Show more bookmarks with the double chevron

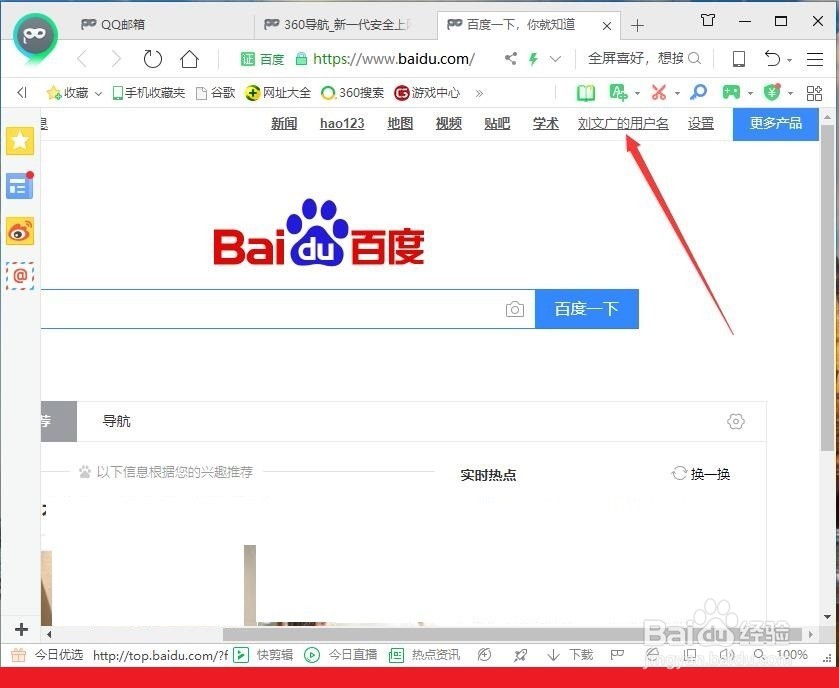pos(479,94)
